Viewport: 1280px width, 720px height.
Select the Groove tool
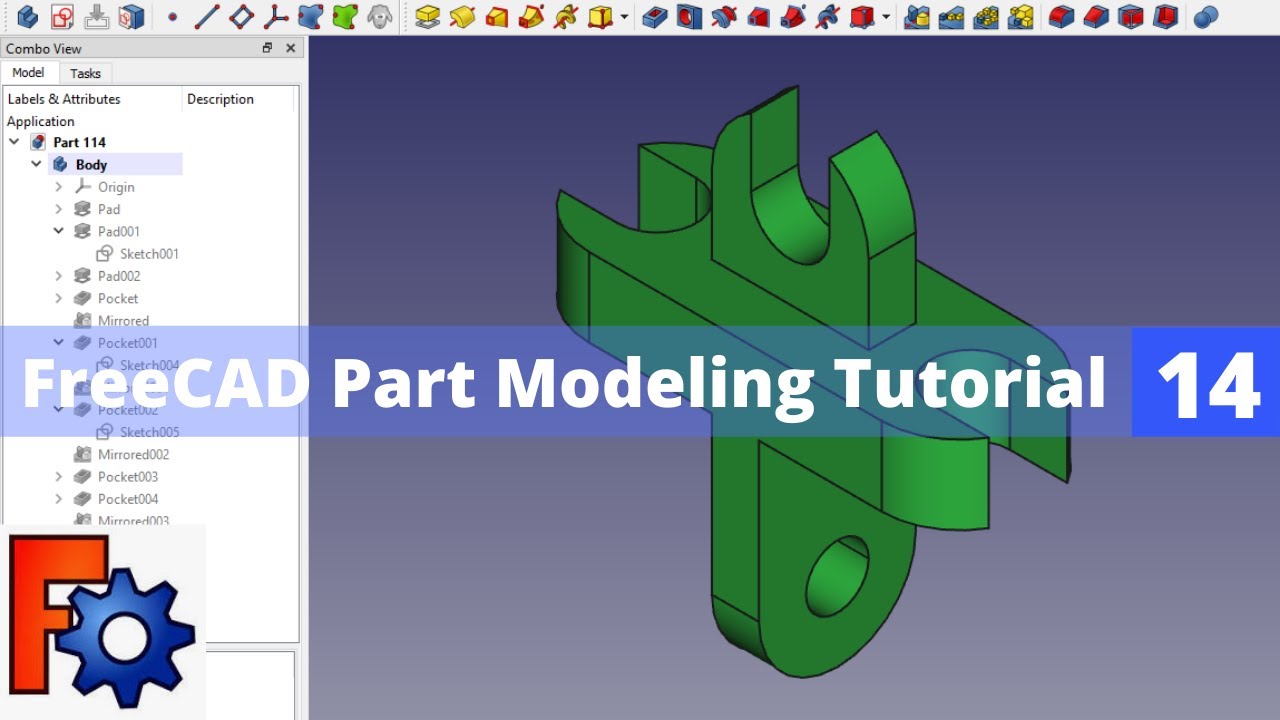click(x=724, y=16)
